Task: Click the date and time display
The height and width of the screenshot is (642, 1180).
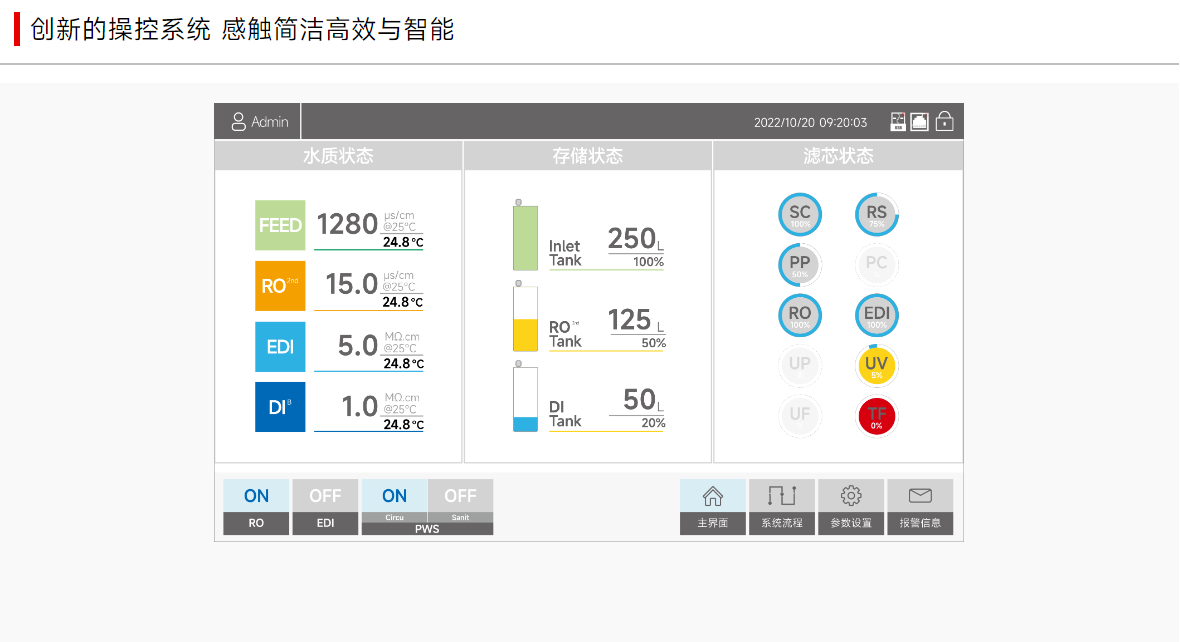Action: point(810,122)
